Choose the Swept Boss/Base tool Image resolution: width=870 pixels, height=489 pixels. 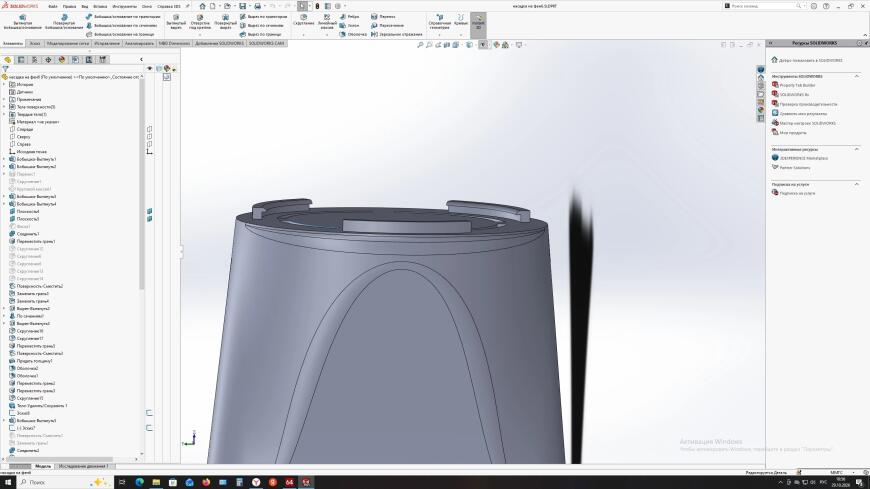124,17
